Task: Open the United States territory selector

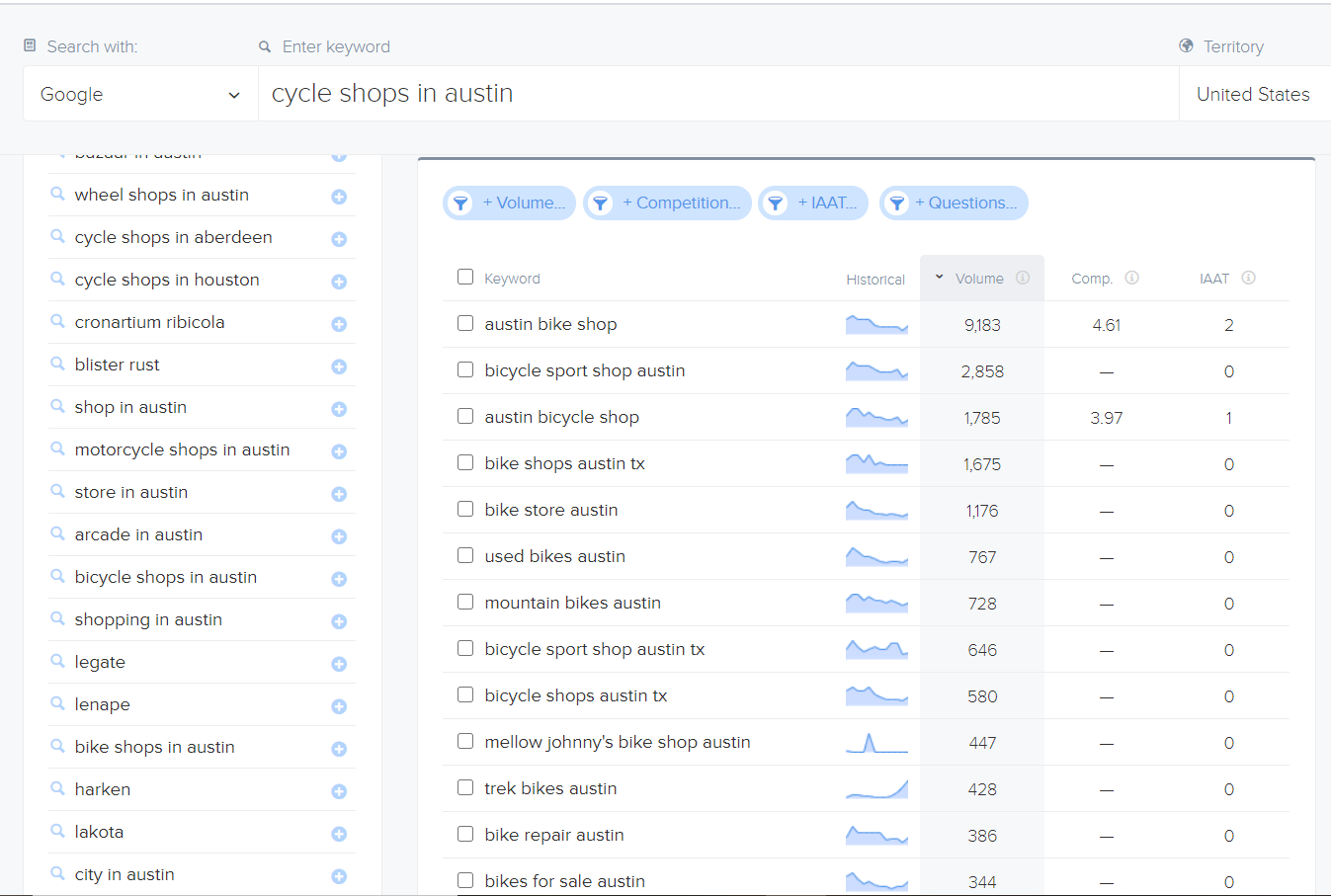Action: [x=1253, y=94]
